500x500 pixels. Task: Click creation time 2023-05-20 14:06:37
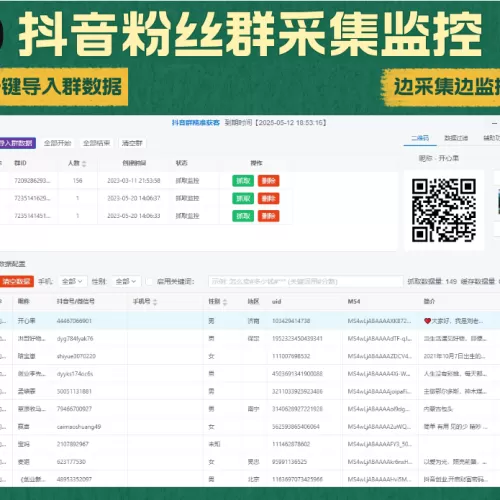tap(134, 198)
